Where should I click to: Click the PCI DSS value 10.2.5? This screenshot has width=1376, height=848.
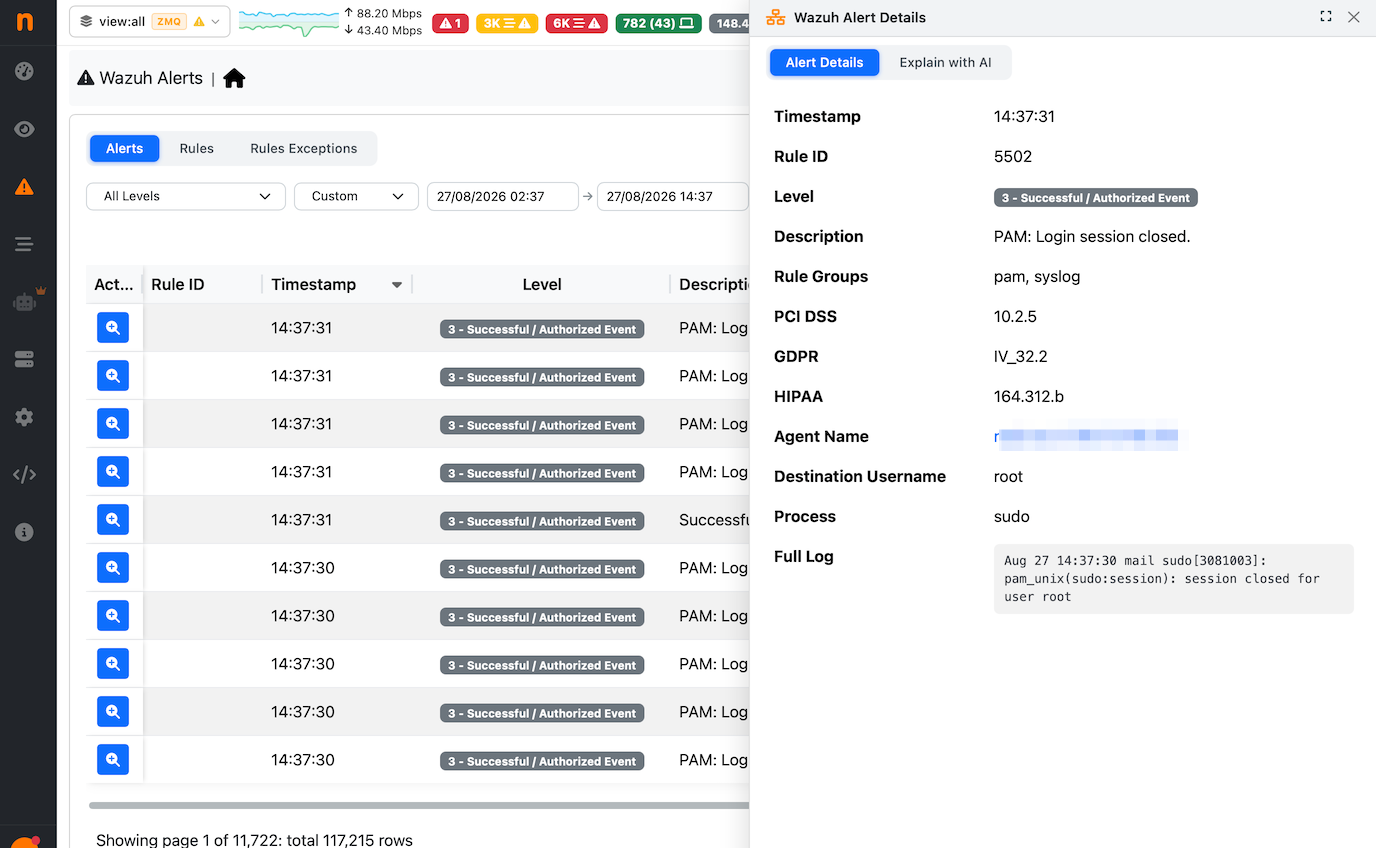(x=1015, y=317)
